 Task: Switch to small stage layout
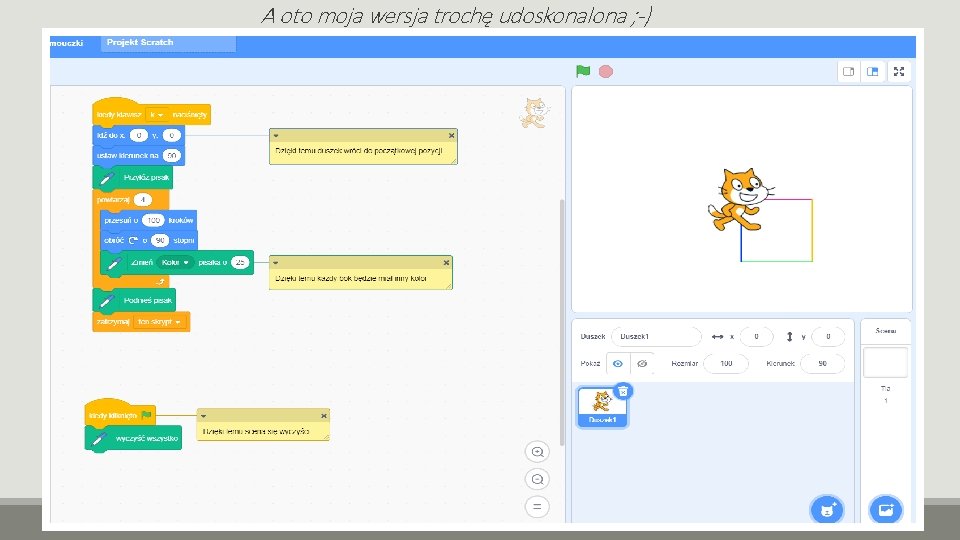point(849,72)
